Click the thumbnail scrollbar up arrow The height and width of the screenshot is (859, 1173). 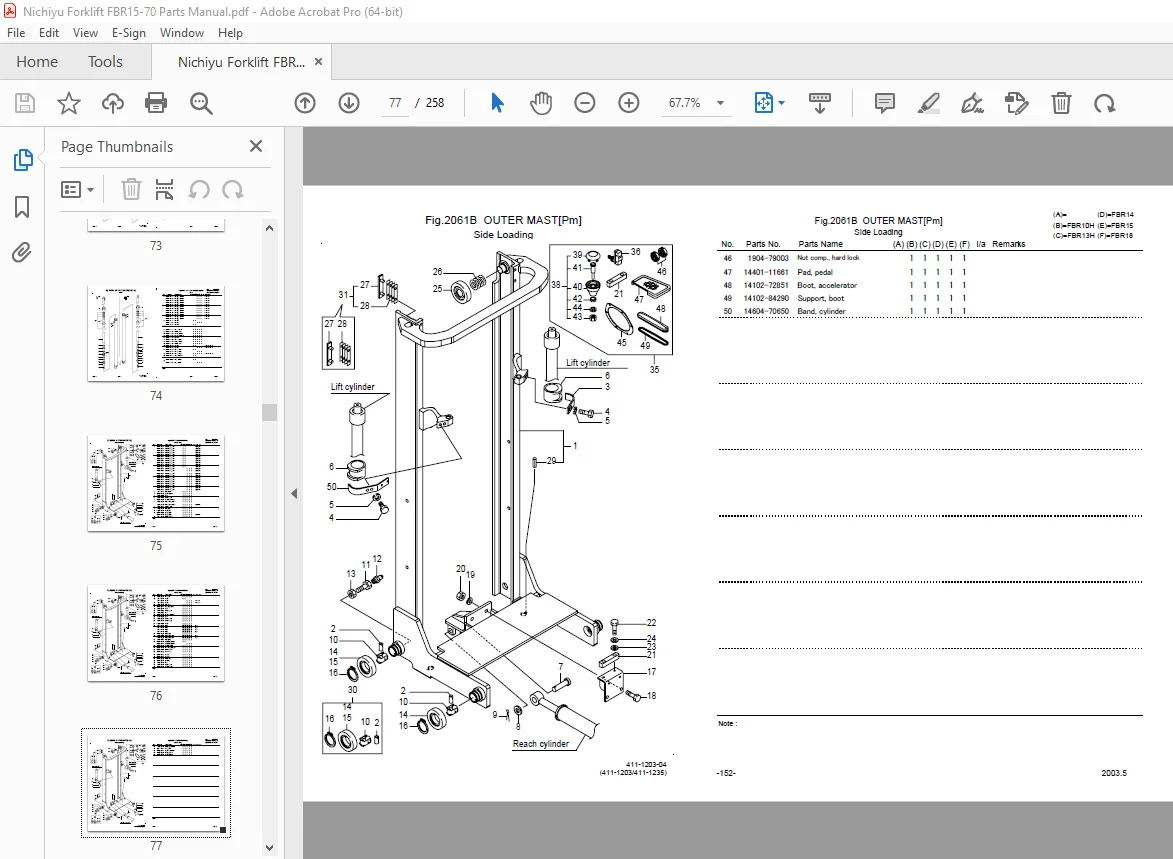[x=269, y=228]
